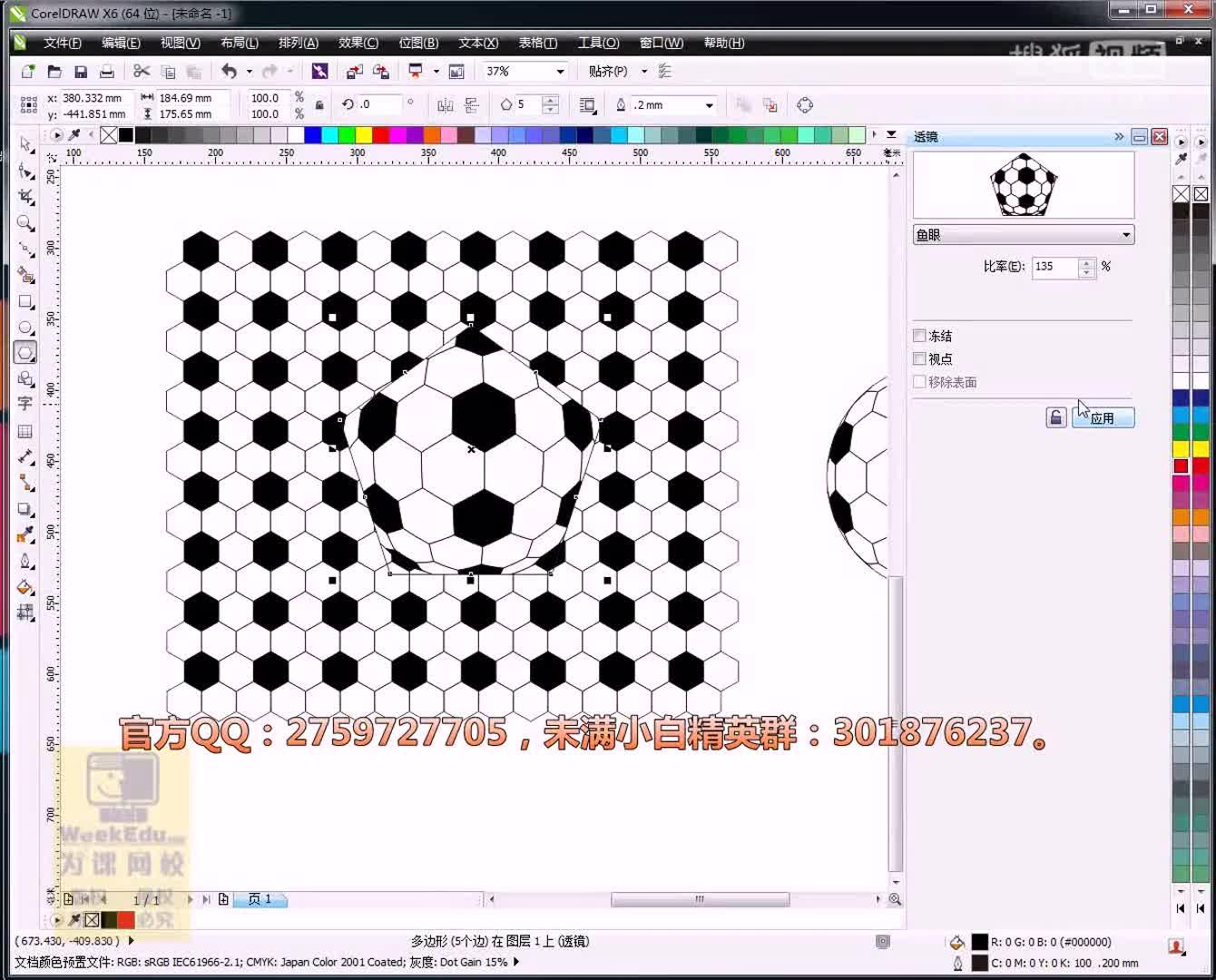Enable the 视点 checkbox in the Lens docker
Image resolution: width=1216 pixels, height=980 pixels.
tap(919, 358)
